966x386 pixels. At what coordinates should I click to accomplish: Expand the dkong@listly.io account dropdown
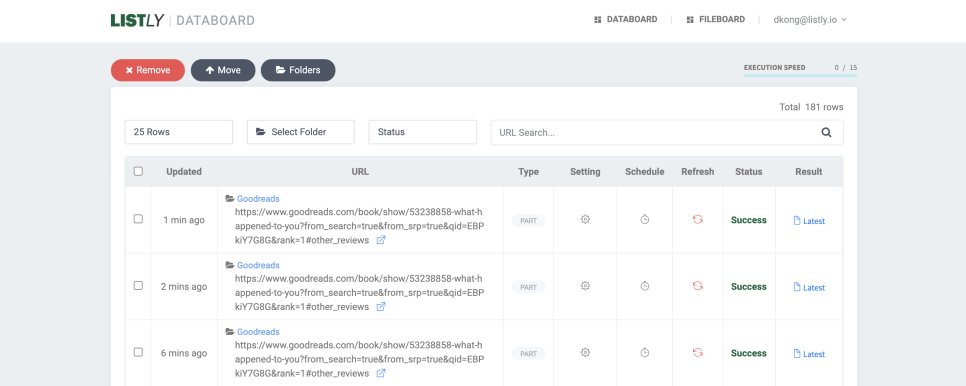[810, 20]
